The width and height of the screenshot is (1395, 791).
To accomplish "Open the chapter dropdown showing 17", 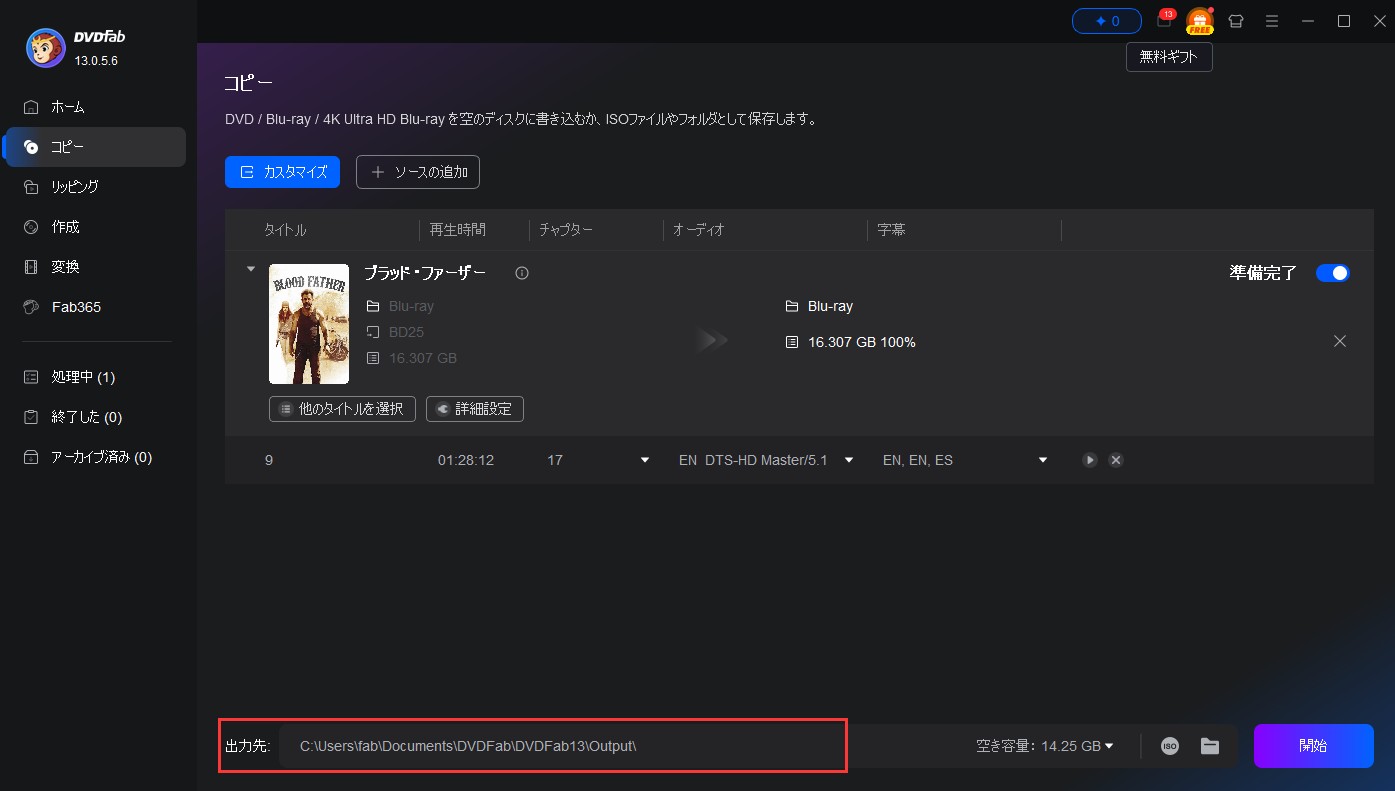I will (645, 460).
